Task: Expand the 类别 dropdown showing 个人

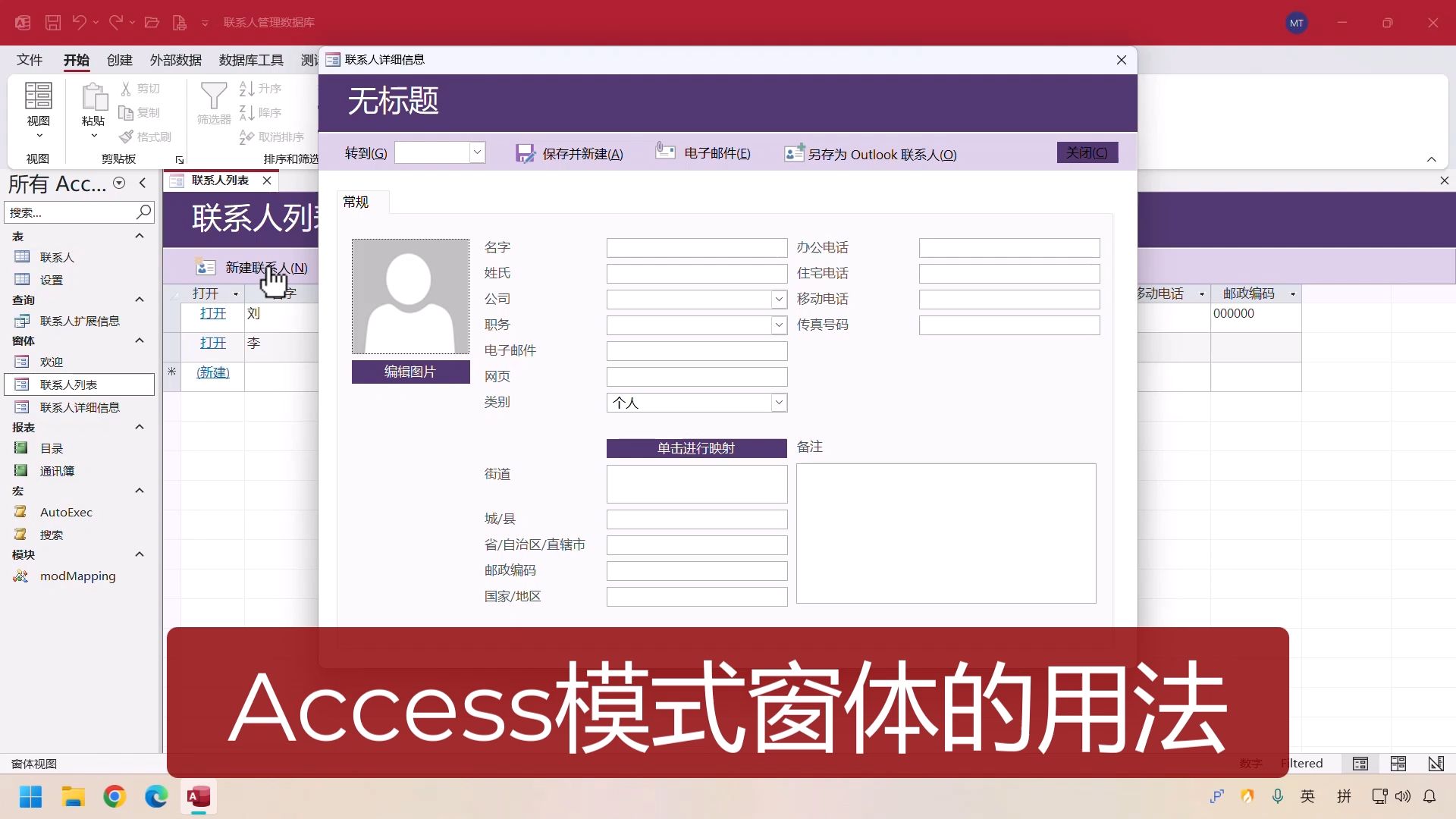Action: click(779, 403)
